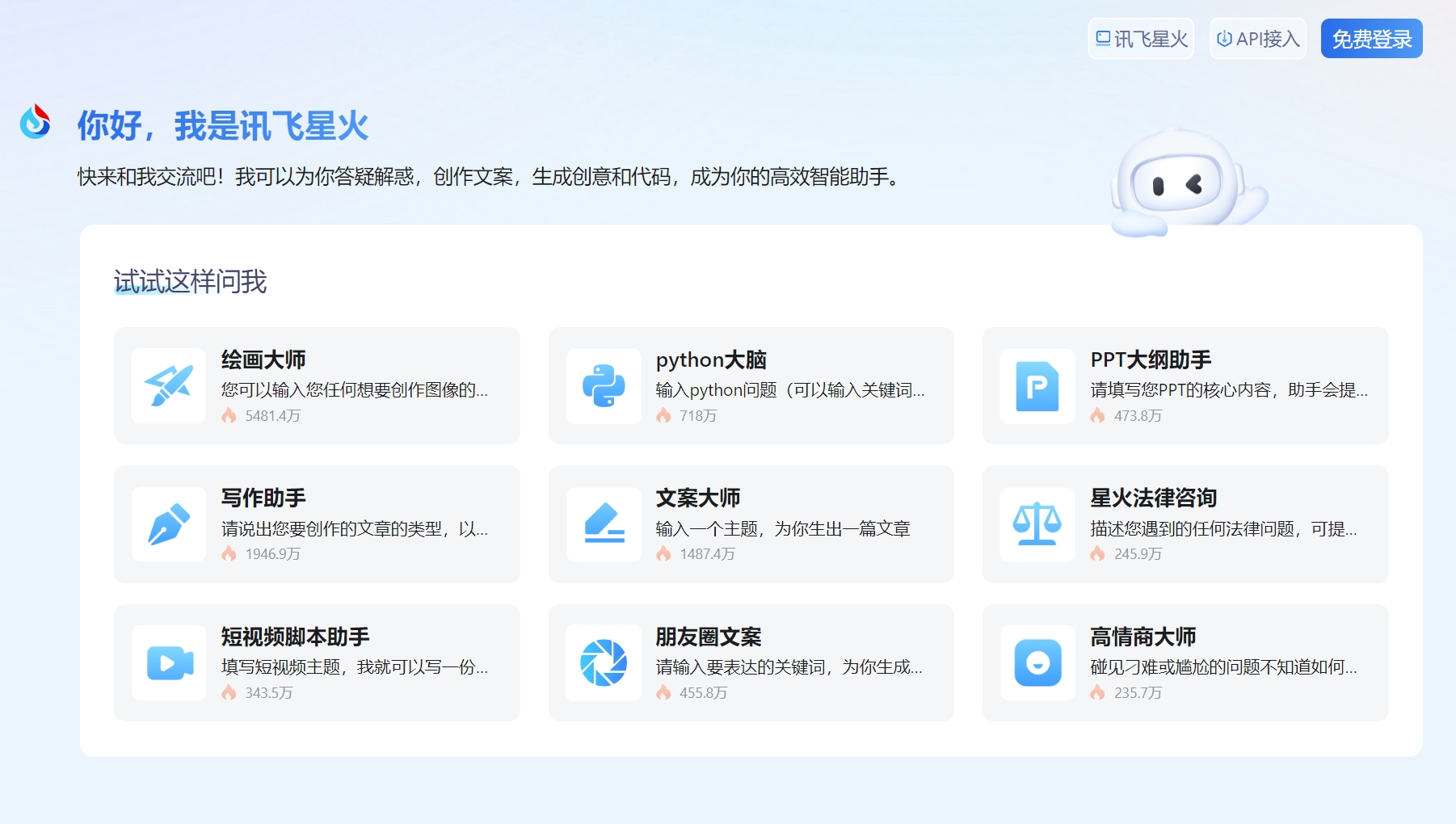Click the 免费登录 login button
The width and height of the screenshot is (1456, 824).
[1371, 39]
